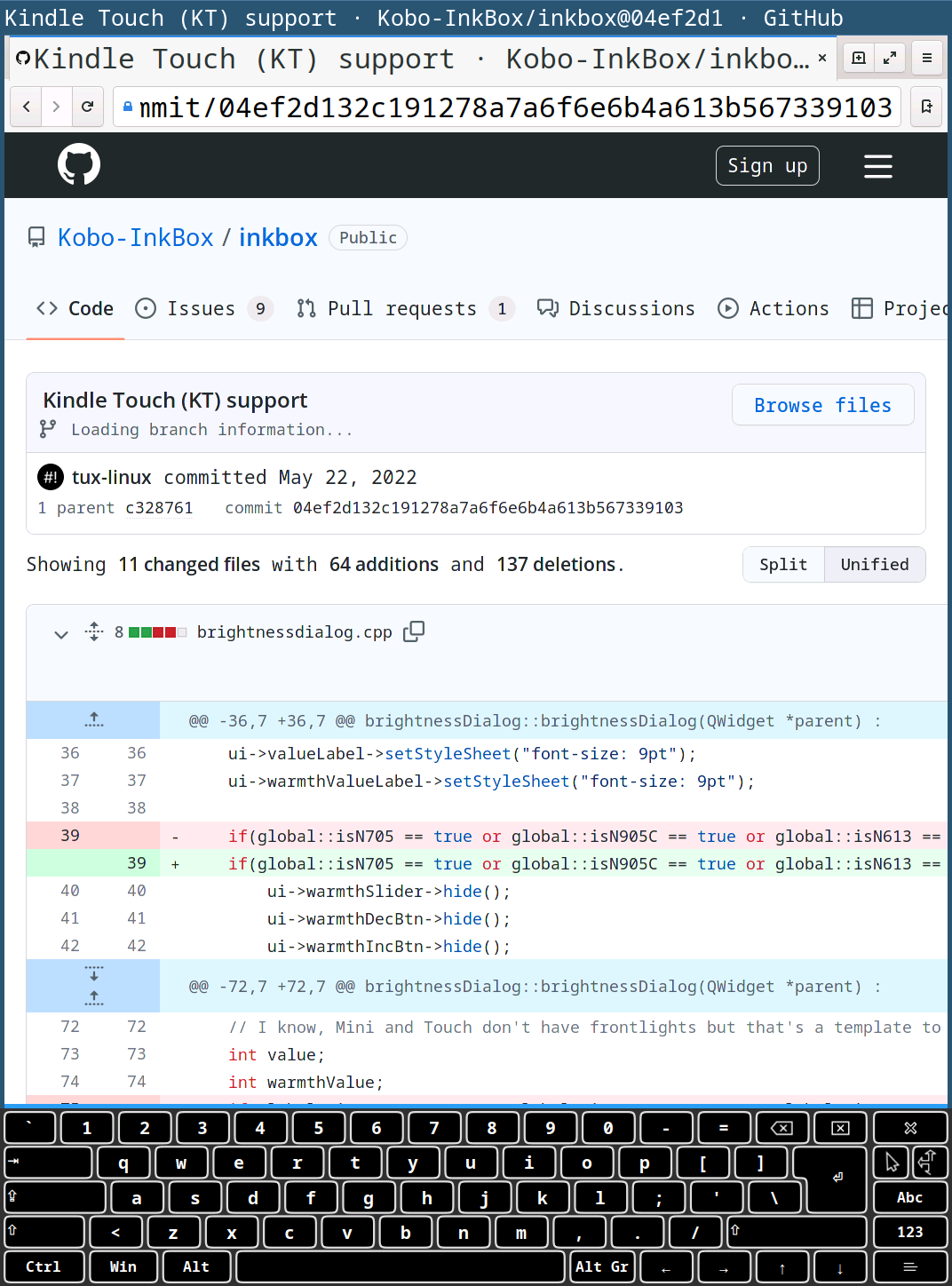The height and width of the screenshot is (1286, 952).
Task: Go back to the previous page
Action: point(27,107)
